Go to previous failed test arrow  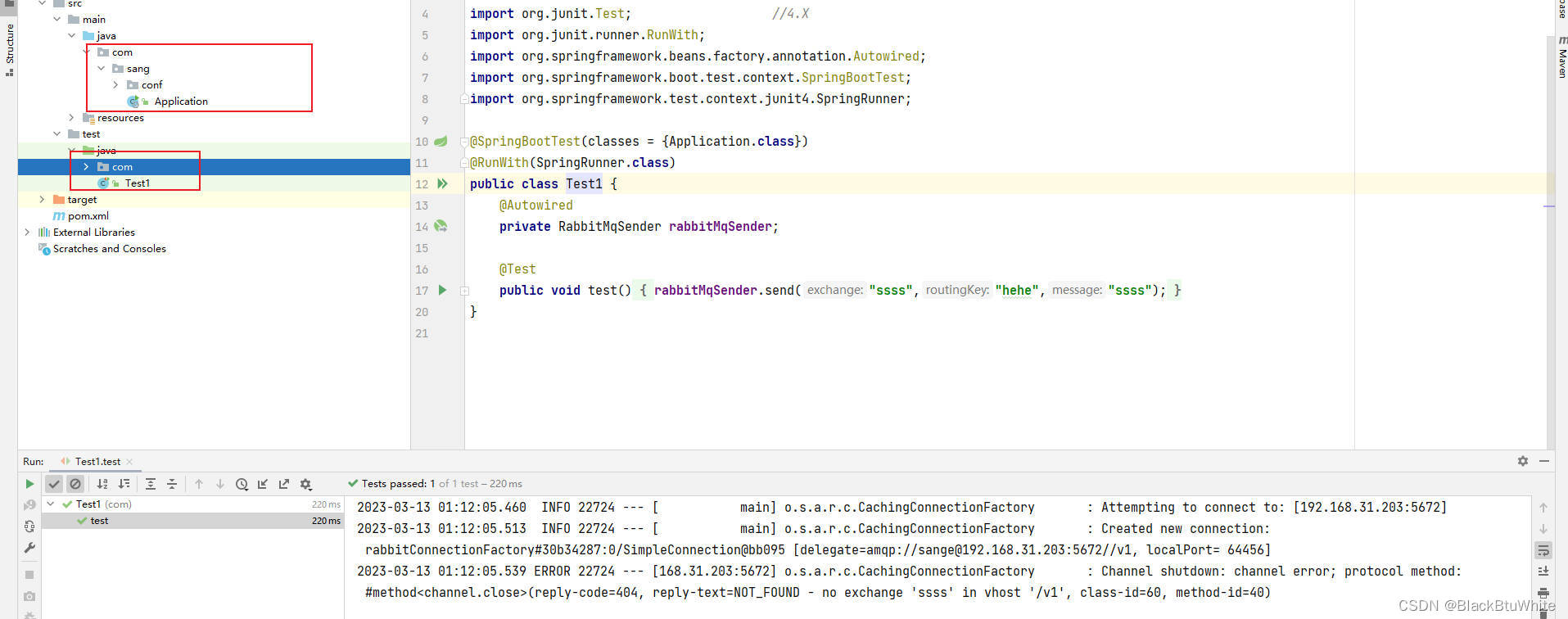pos(199,484)
